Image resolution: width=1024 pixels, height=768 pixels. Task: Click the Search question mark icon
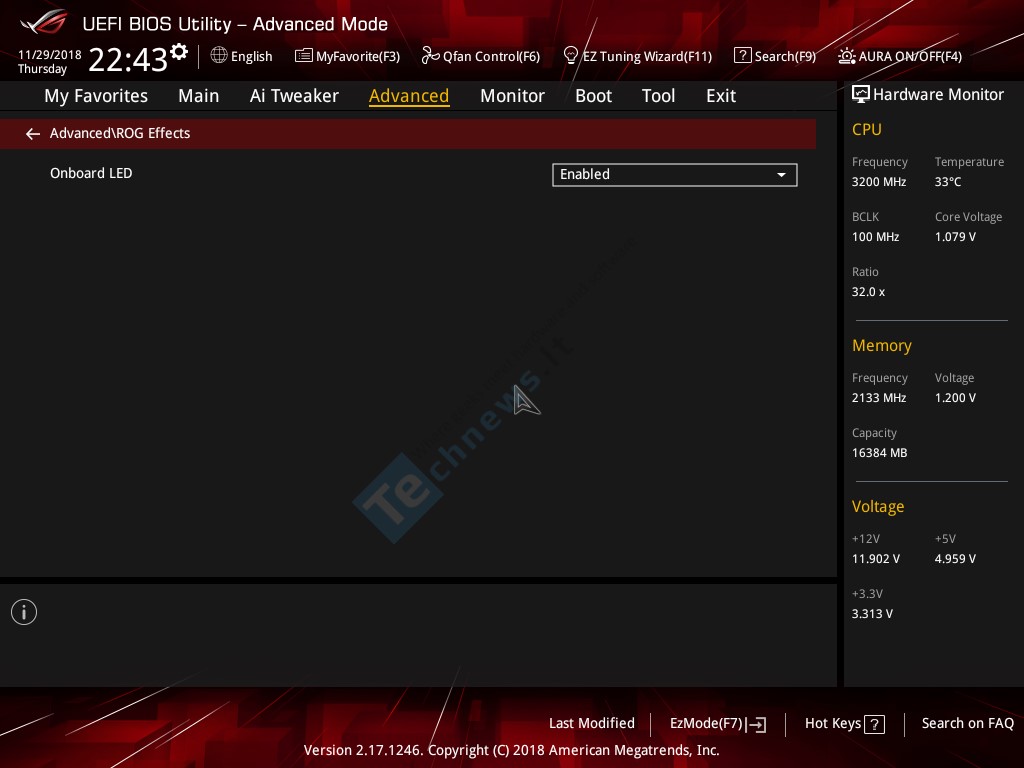743,56
